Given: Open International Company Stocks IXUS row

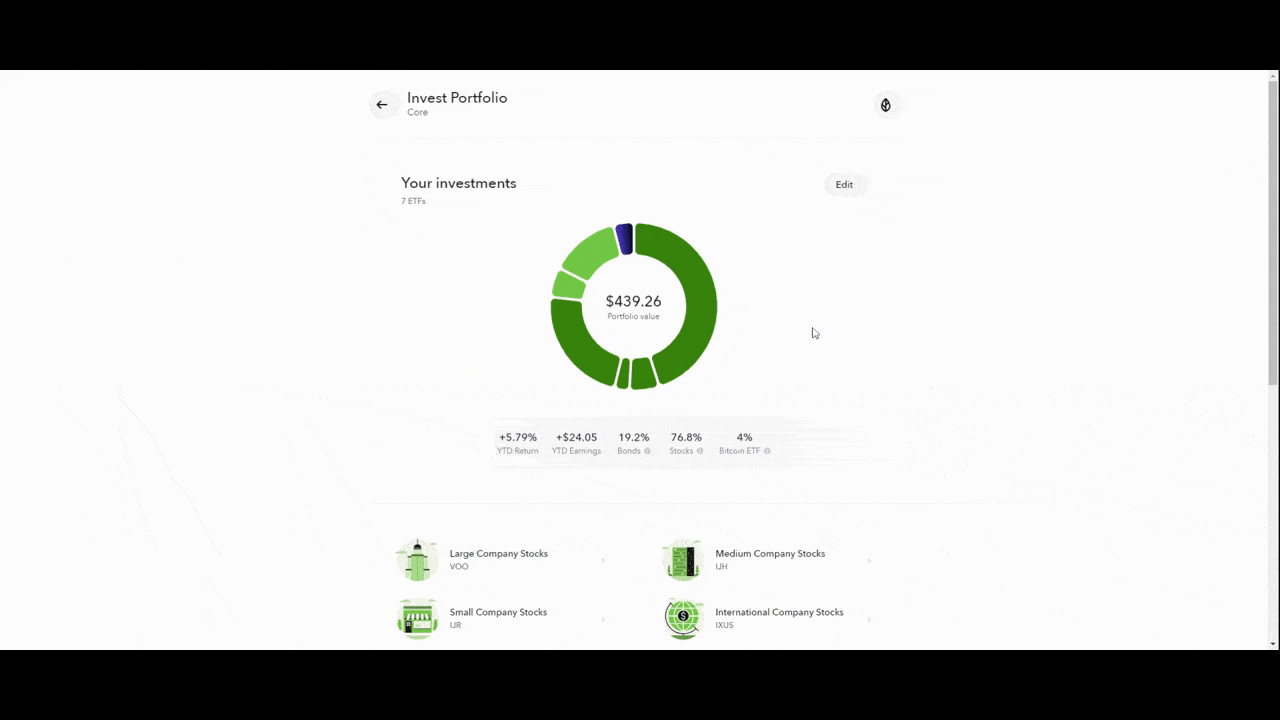Looking at the screenshot, I should coord(769,618).
